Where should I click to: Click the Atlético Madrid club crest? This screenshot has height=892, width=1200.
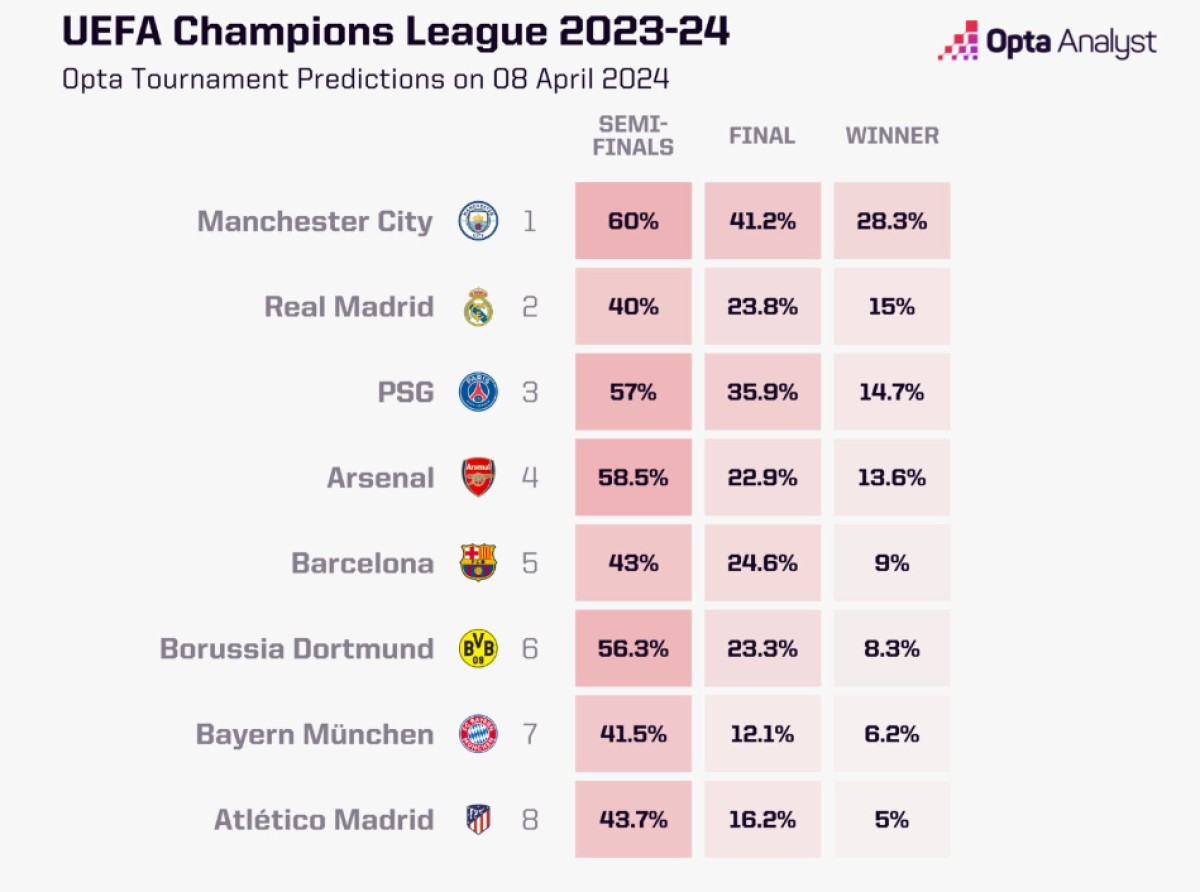point(478,820)
